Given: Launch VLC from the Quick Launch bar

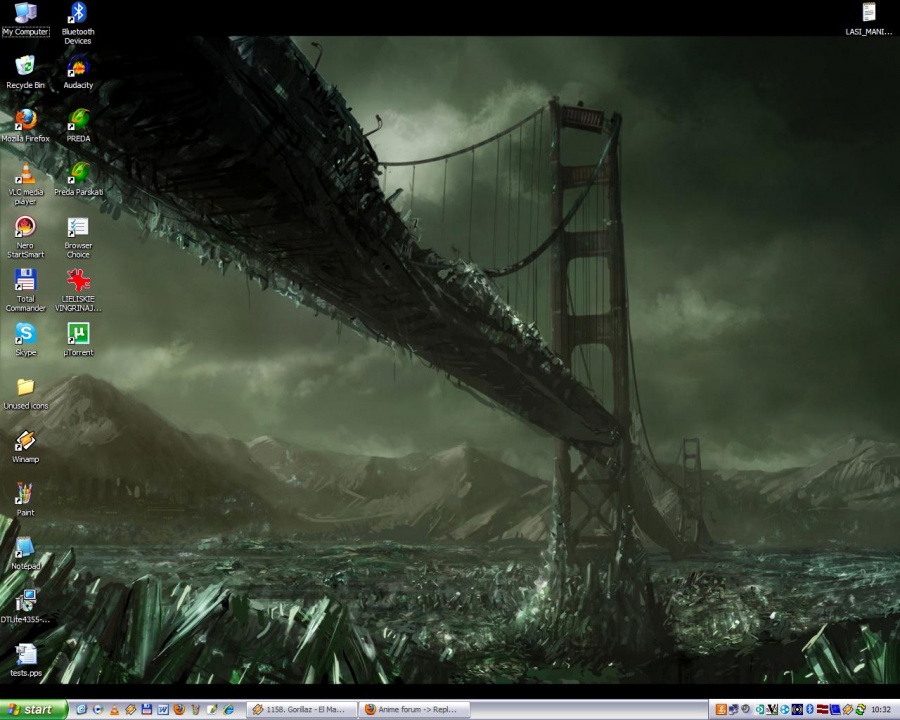Looking at the screenshot, I should click(x=114, y=710).
